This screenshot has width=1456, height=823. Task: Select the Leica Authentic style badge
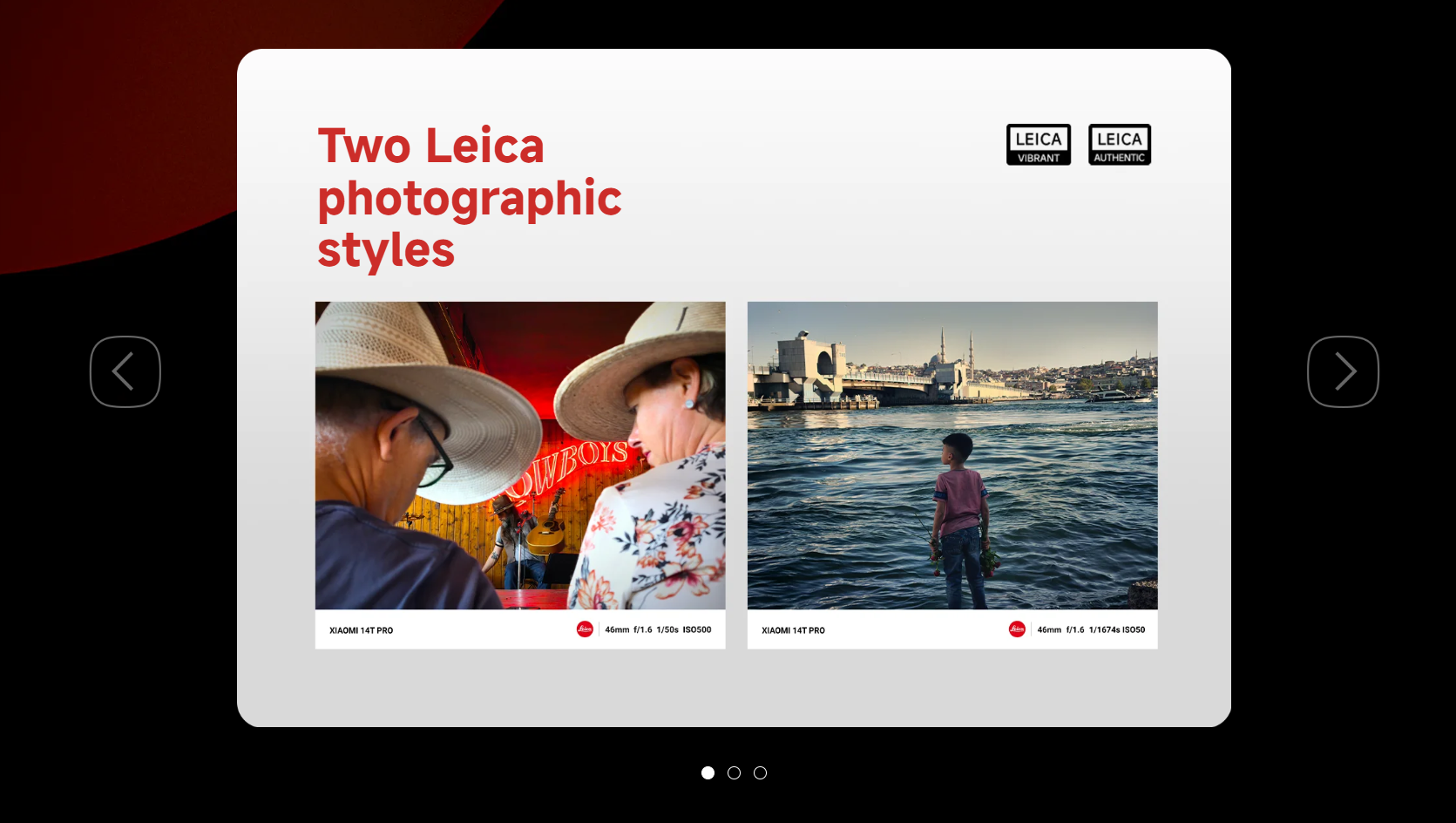pyautogui.click(x=1119, y=145)
